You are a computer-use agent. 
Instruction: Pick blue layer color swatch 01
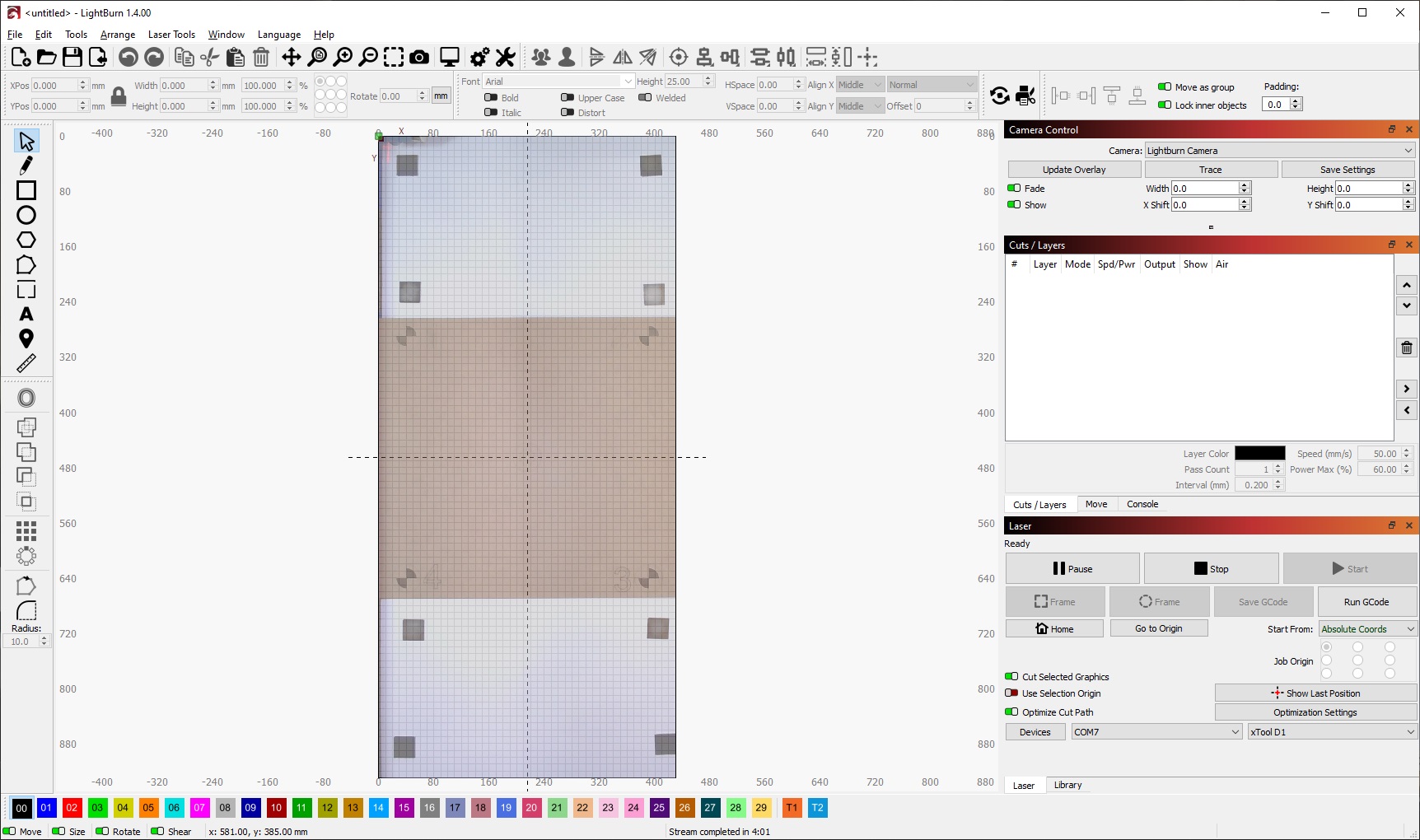pyautogui.click(x=46, y=808)
